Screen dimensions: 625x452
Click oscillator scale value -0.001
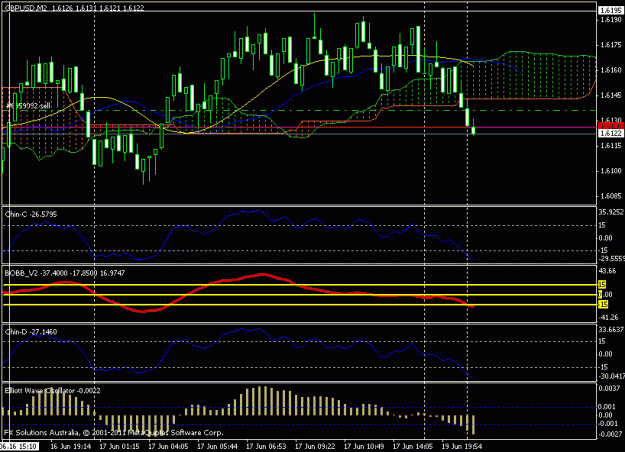point(608,424)
